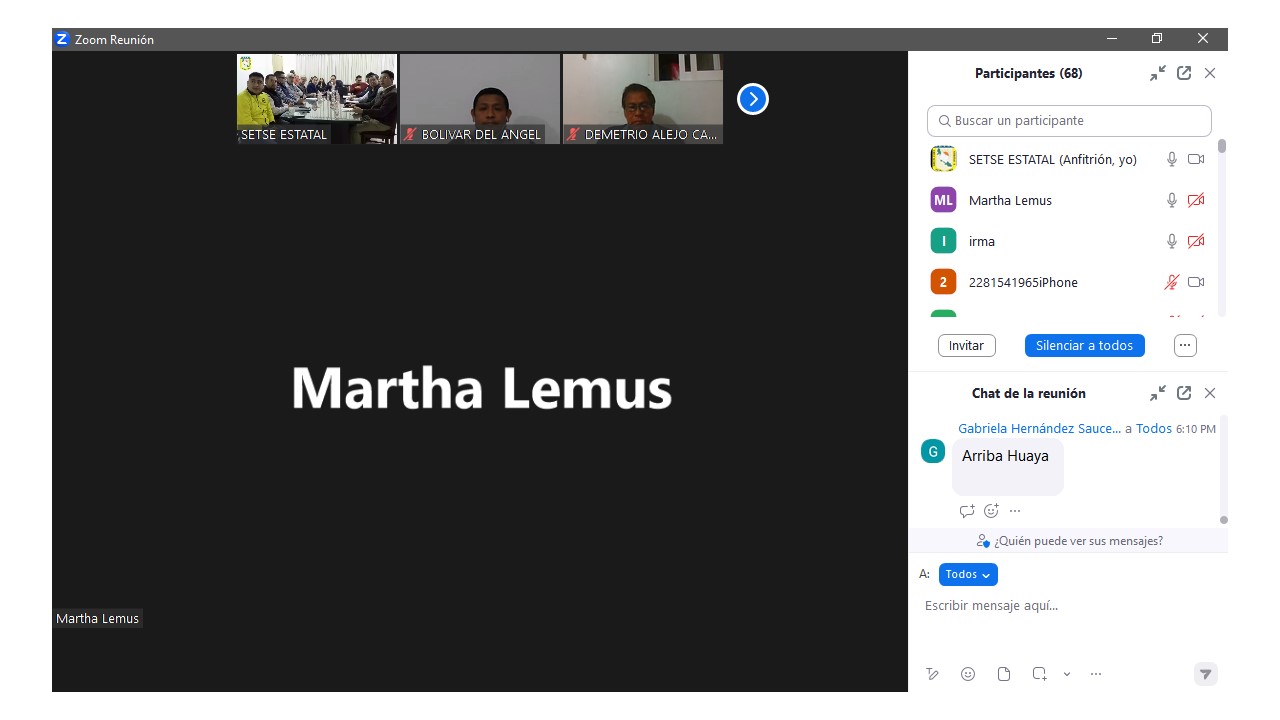The width and height of the screenshot is (1280, 720).
Task: Pop out the Chat de la reunión panel
Action: (x=1184, y=393)
